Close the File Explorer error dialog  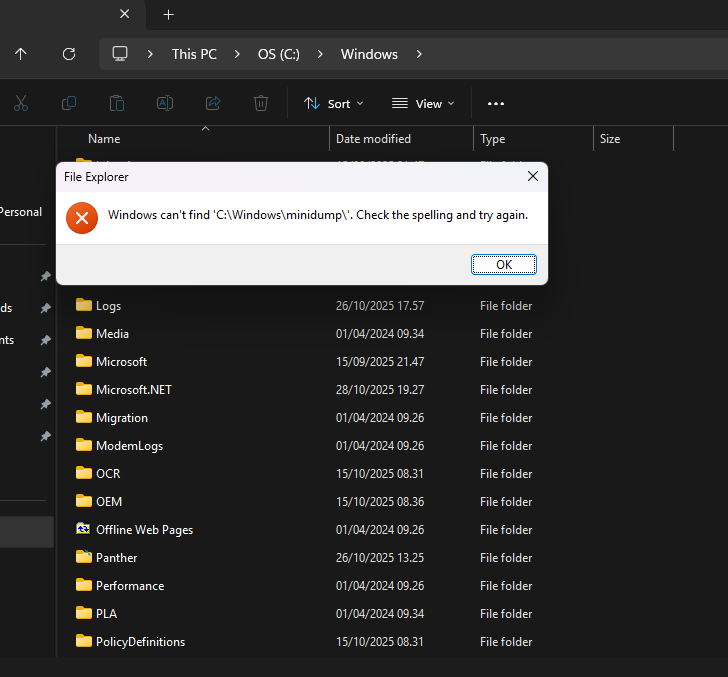pyautogui.click(x=533, y=177)
